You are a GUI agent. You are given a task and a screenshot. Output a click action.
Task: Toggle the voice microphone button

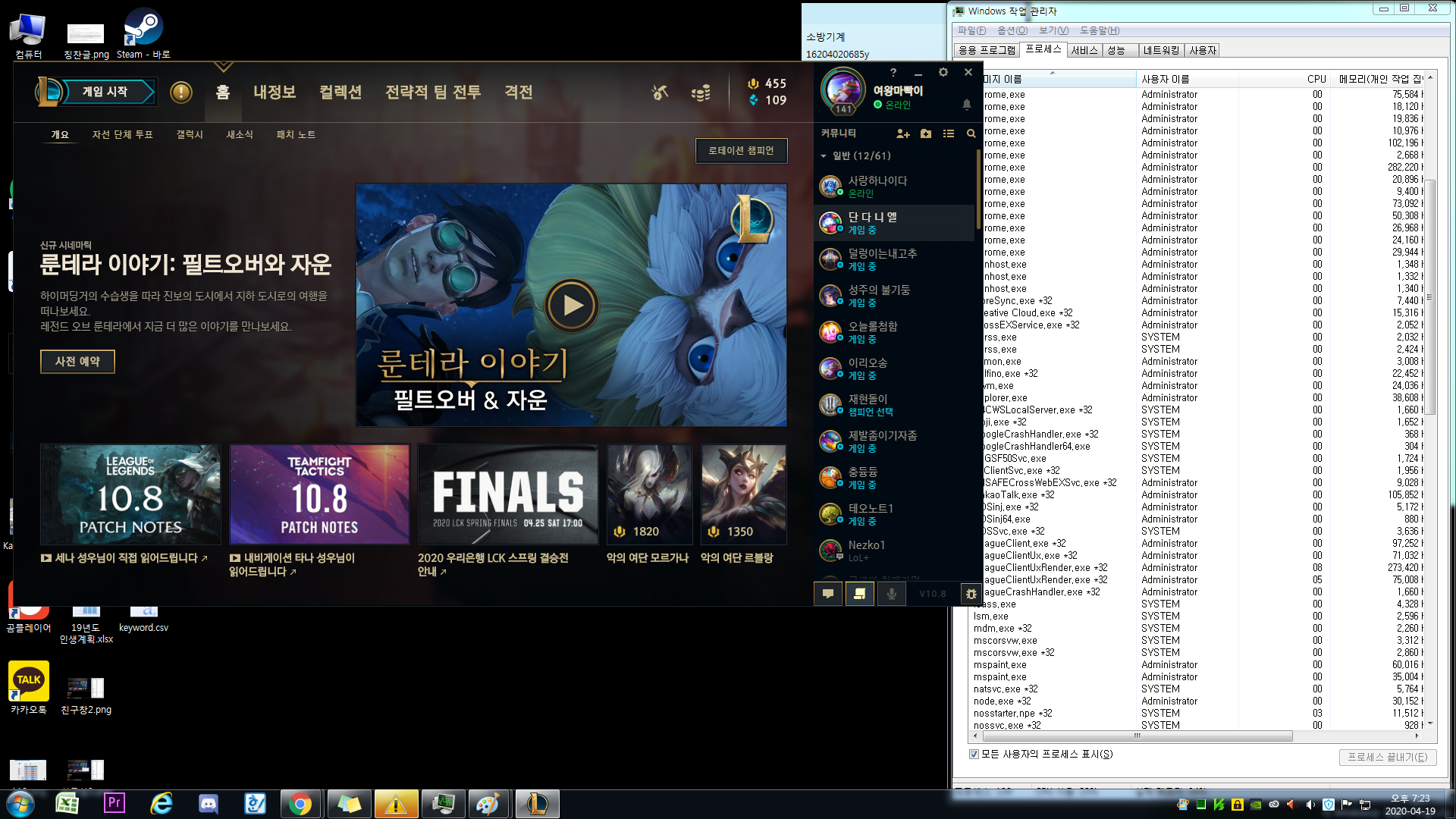pos(892,594)
